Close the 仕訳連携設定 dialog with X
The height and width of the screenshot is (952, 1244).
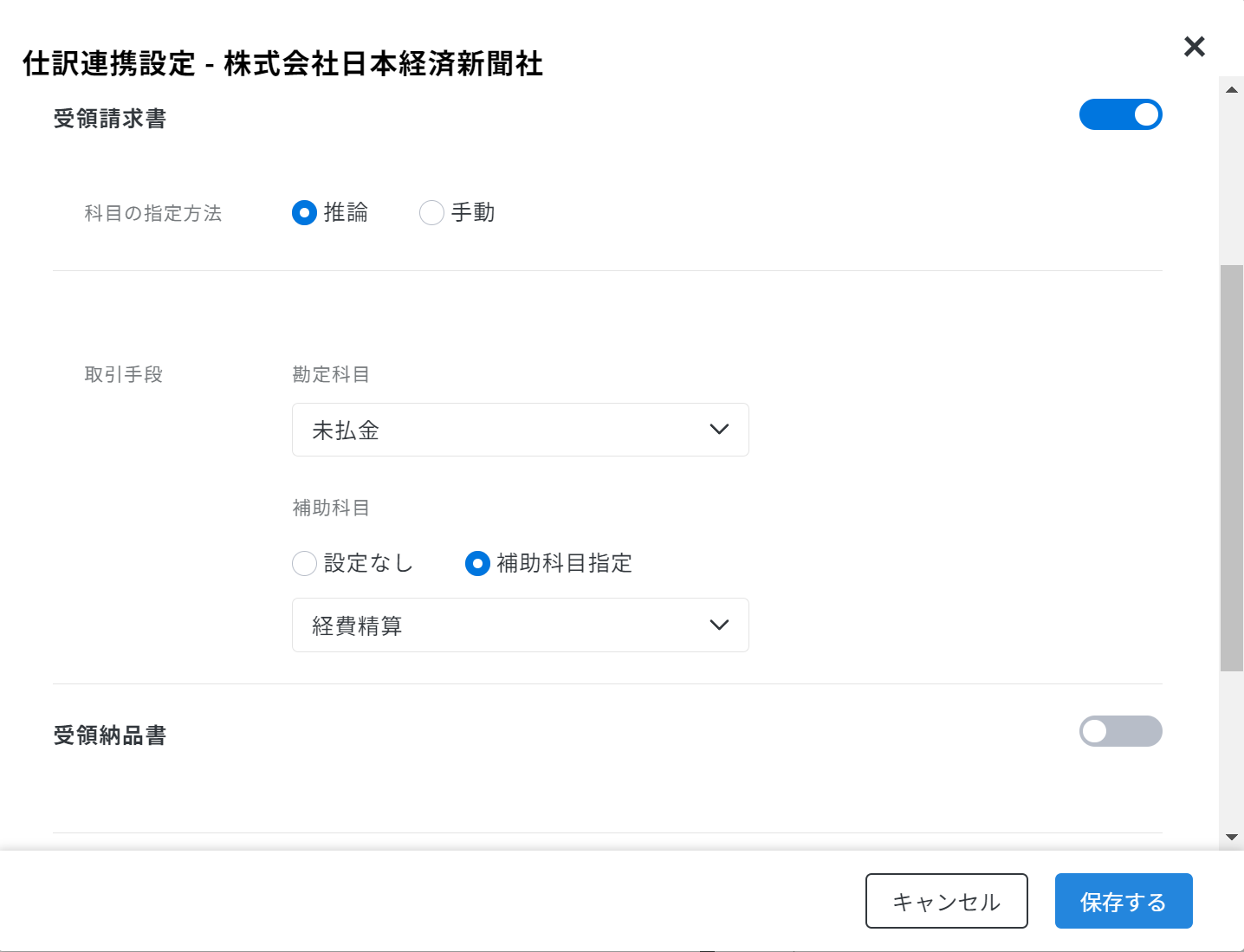click(x=1195, y=46)
